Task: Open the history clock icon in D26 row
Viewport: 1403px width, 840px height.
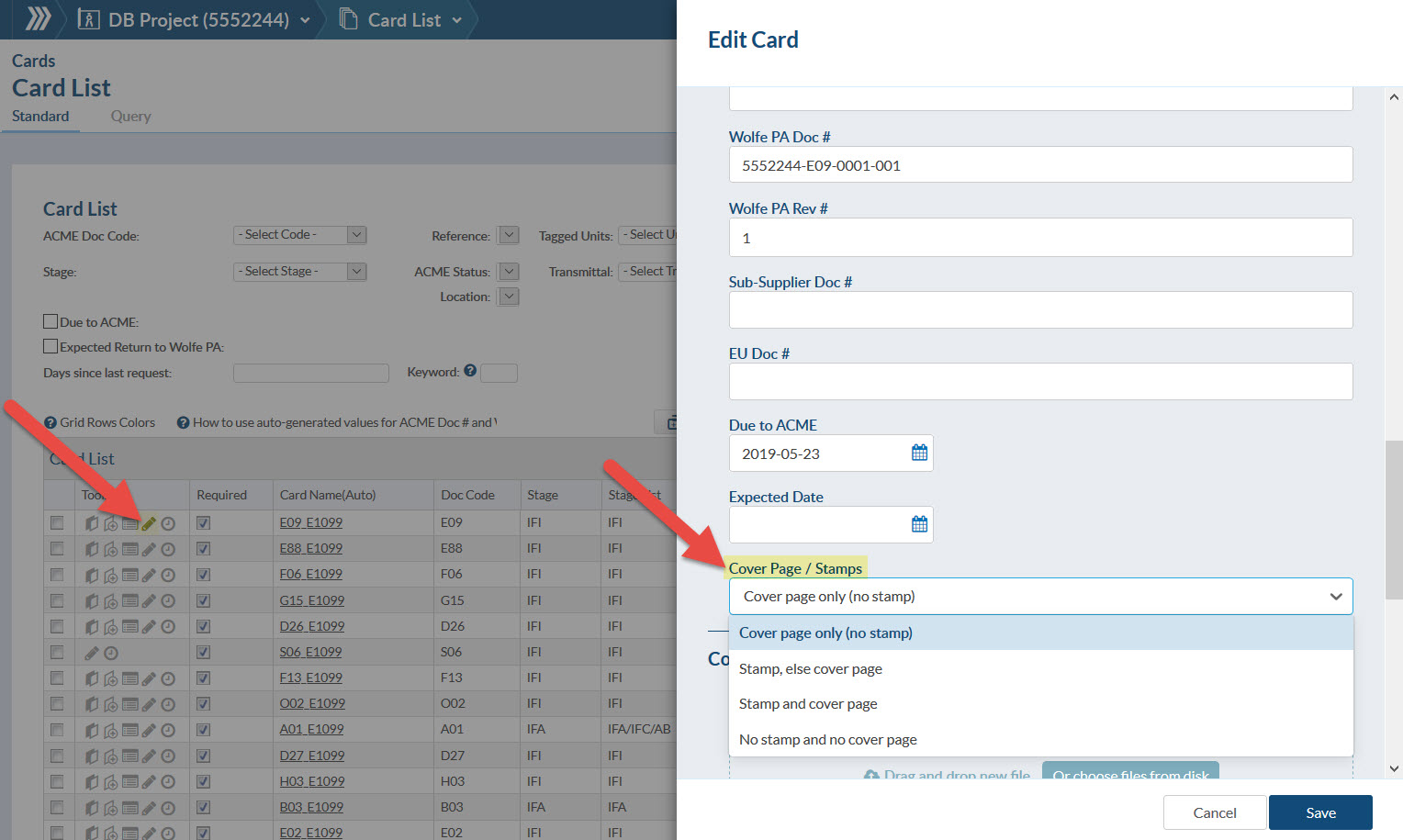Action: pos(168,627)
